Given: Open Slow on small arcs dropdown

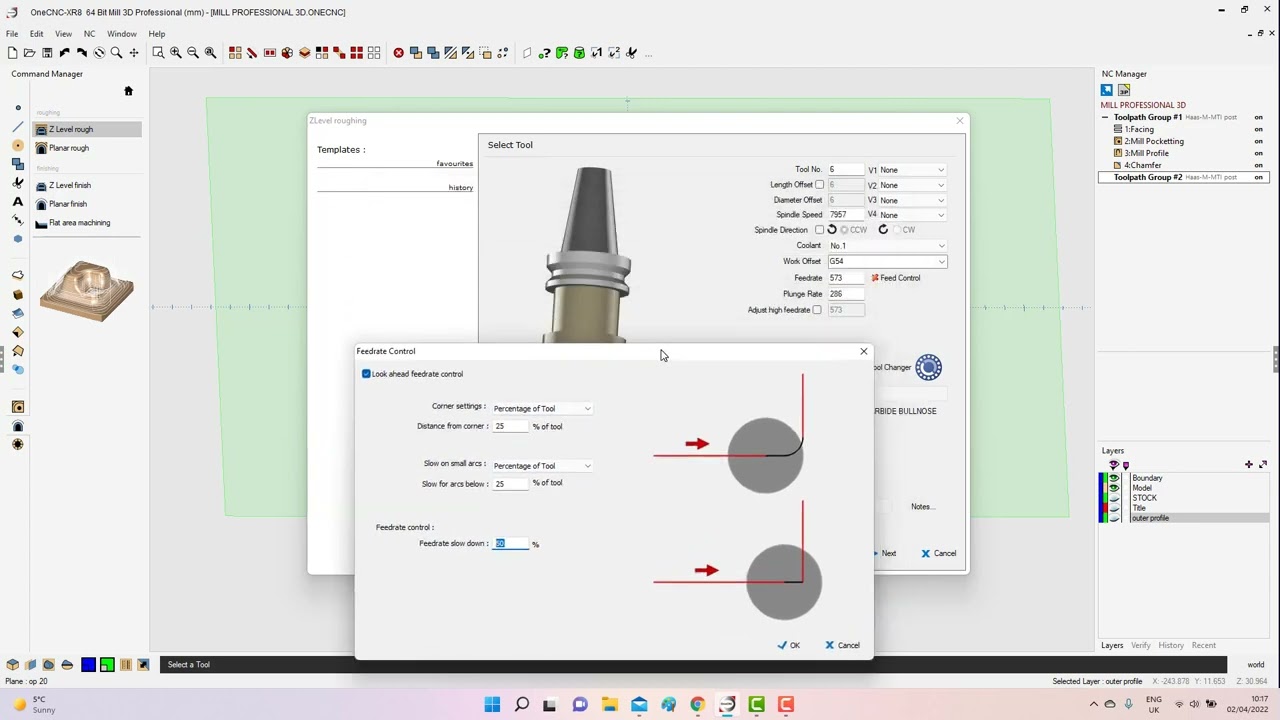Looking at the screenshot, I should pos(542,466).
